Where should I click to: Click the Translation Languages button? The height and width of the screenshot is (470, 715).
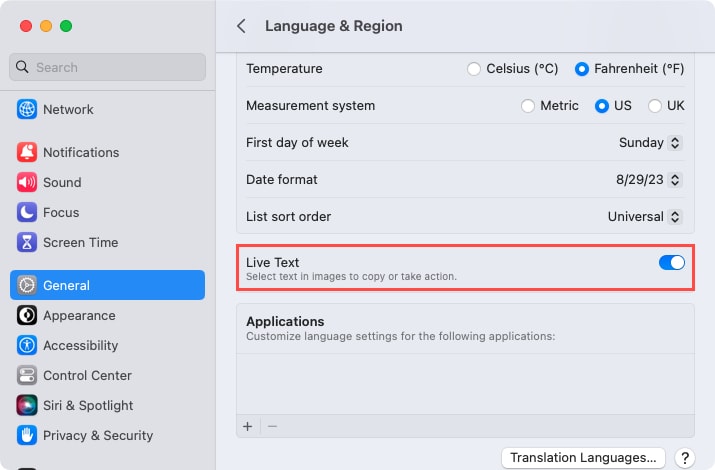click(583, 458)
